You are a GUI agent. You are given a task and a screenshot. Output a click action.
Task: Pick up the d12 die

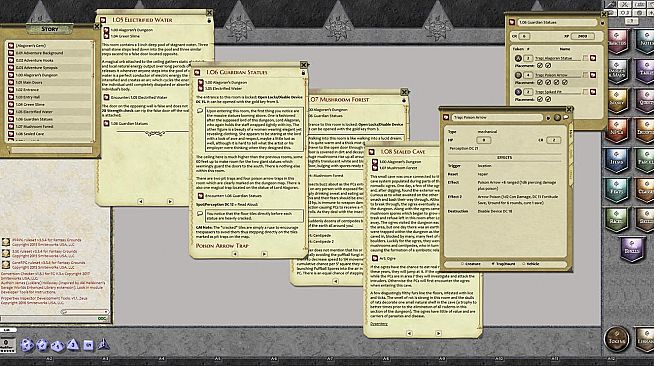pyautogui.click(x=42, y=345)
